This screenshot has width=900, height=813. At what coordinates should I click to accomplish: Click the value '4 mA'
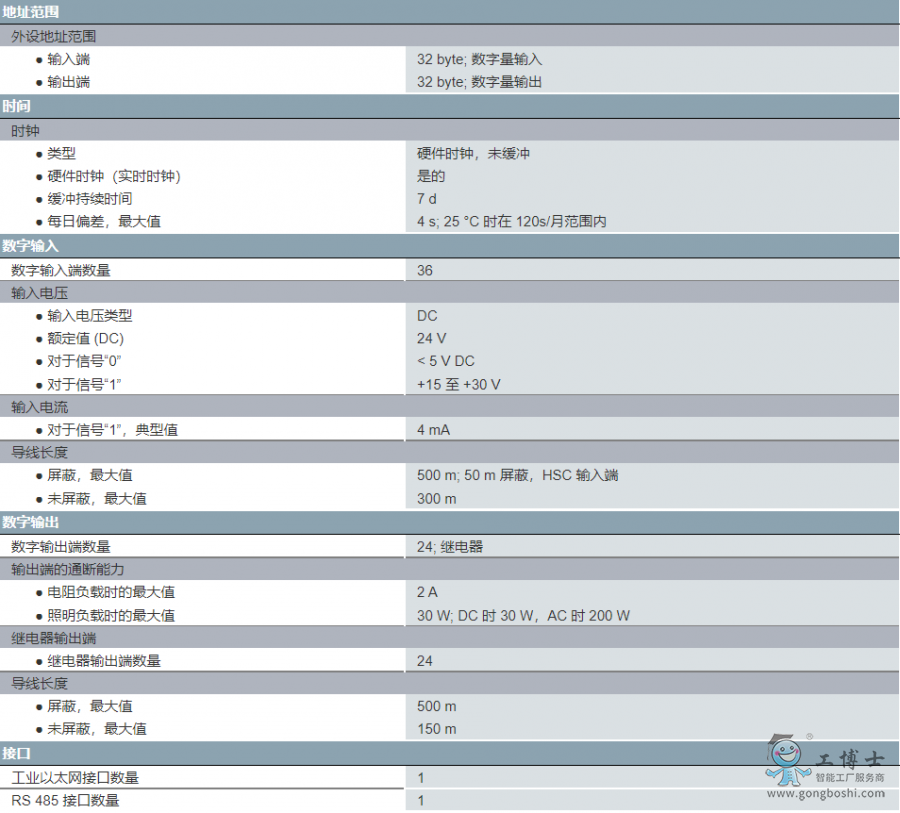pos(433,430)
